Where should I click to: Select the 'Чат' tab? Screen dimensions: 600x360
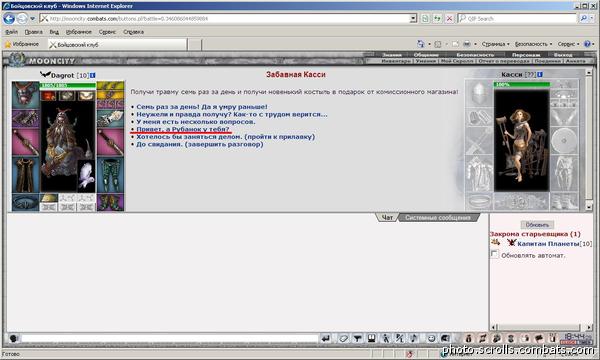tap(387, 218)
